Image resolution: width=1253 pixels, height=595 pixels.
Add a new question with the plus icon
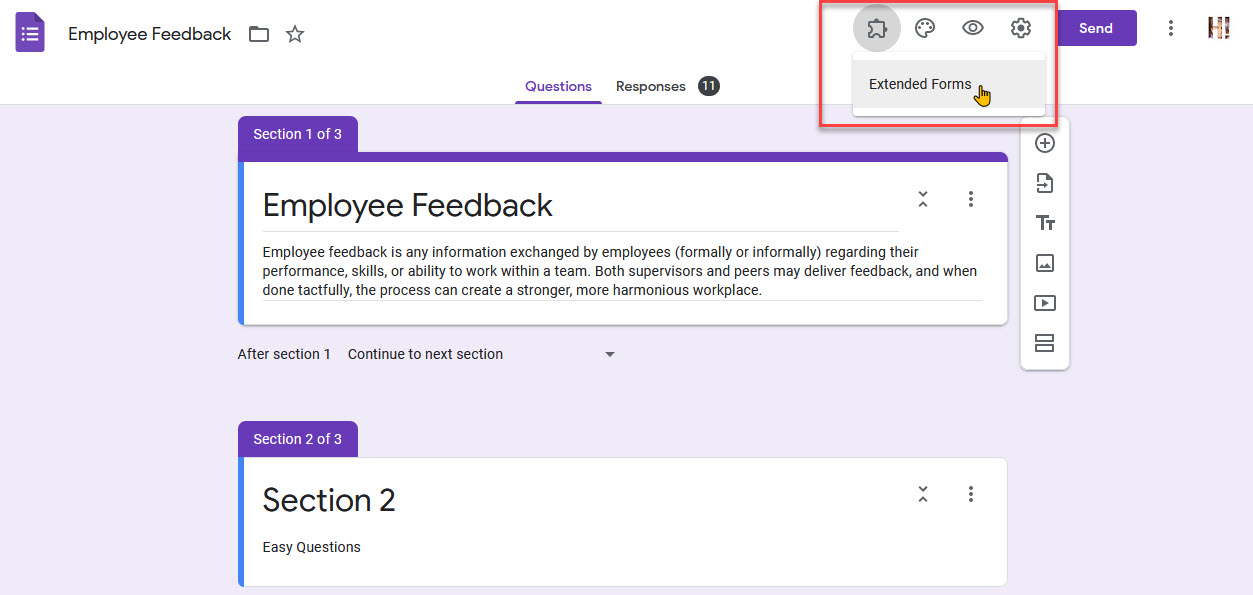pyautogui.click(x=1044, y=143)
